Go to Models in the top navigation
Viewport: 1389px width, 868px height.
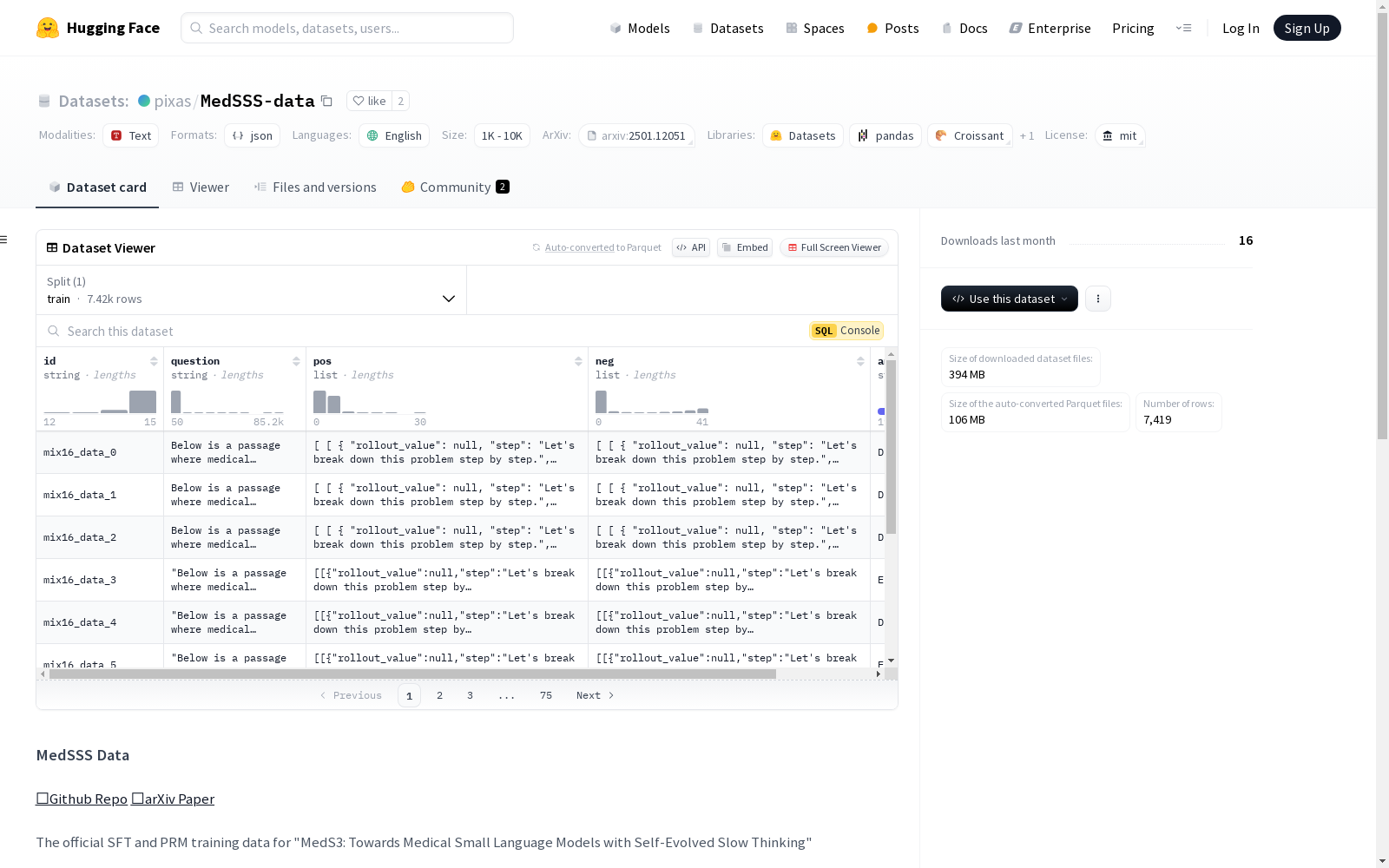tap(640, 28)
